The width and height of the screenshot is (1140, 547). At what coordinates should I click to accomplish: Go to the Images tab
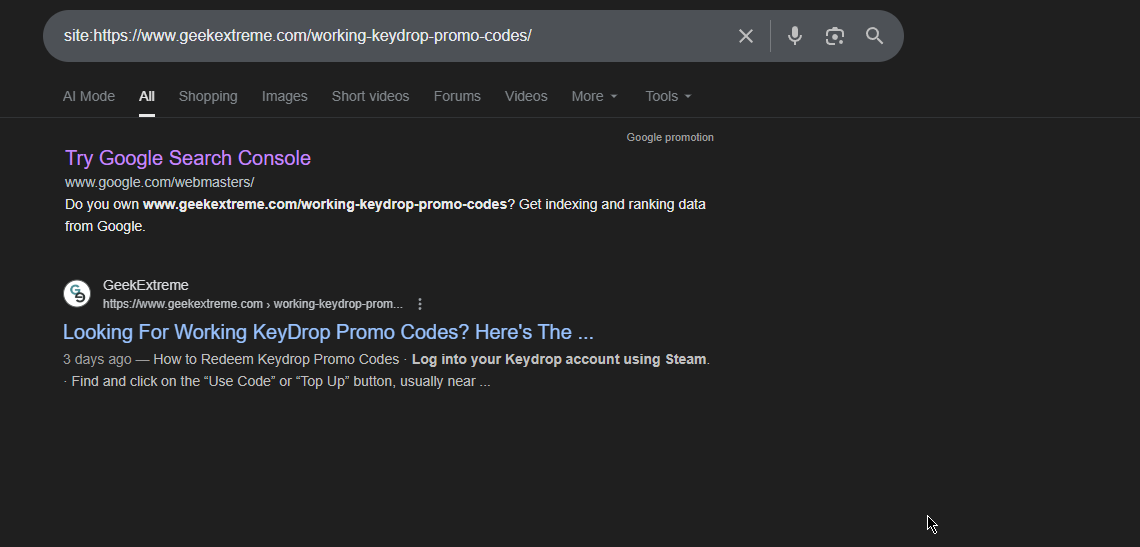point(285,96)
